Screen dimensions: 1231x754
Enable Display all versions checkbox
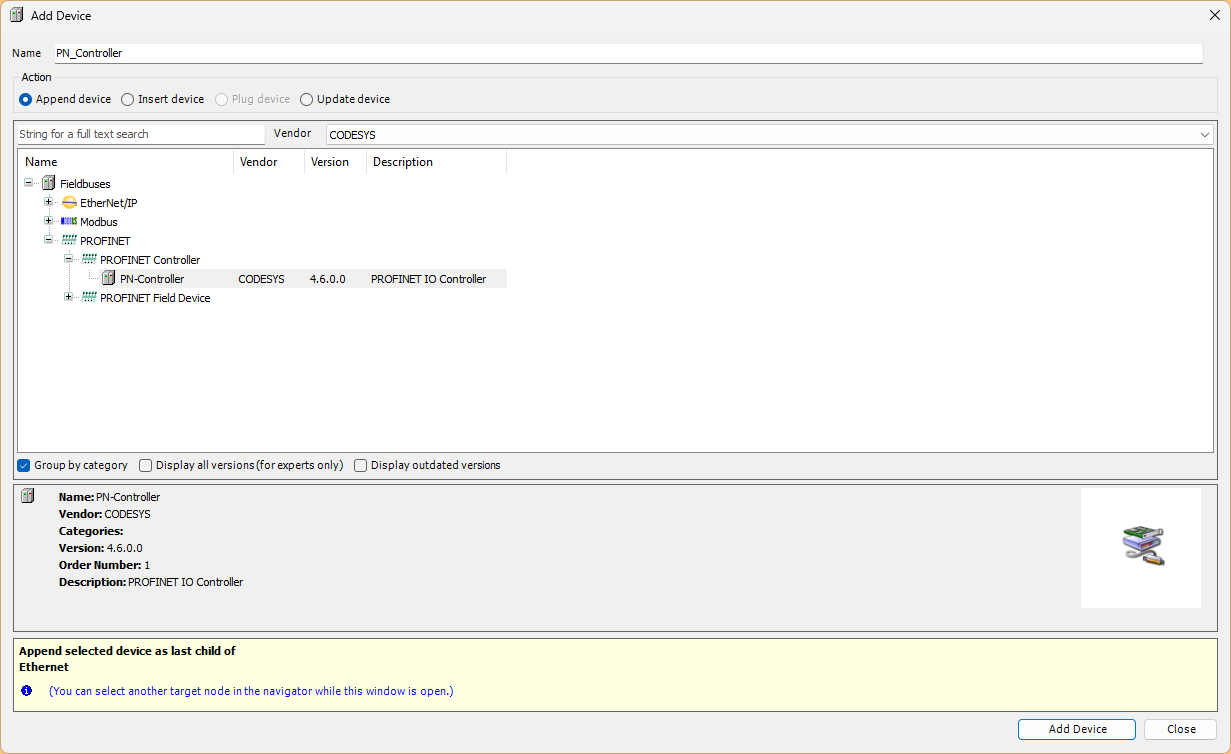click(146, 465)
